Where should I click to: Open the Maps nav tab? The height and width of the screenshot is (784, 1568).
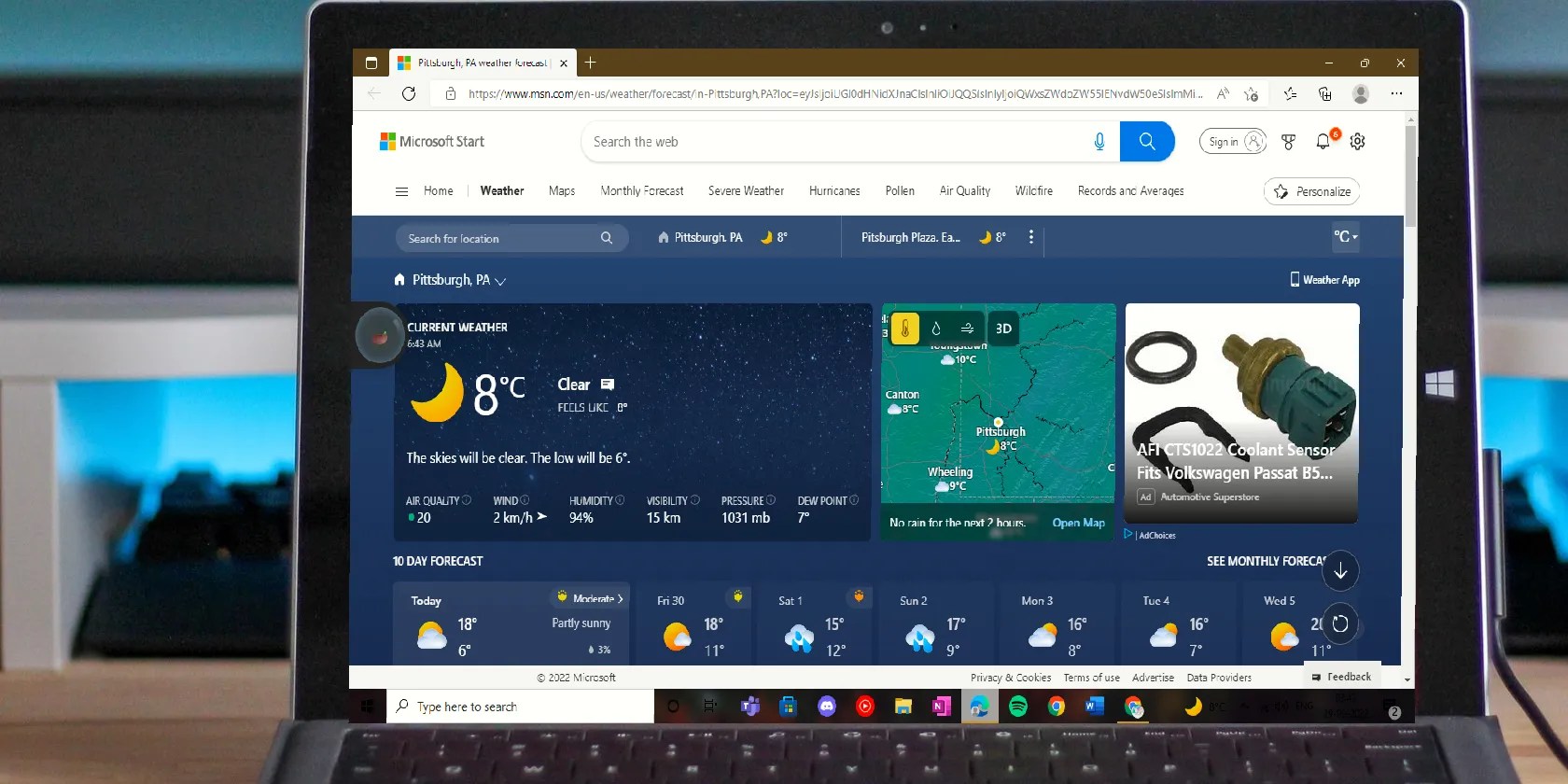pos(562,191)
